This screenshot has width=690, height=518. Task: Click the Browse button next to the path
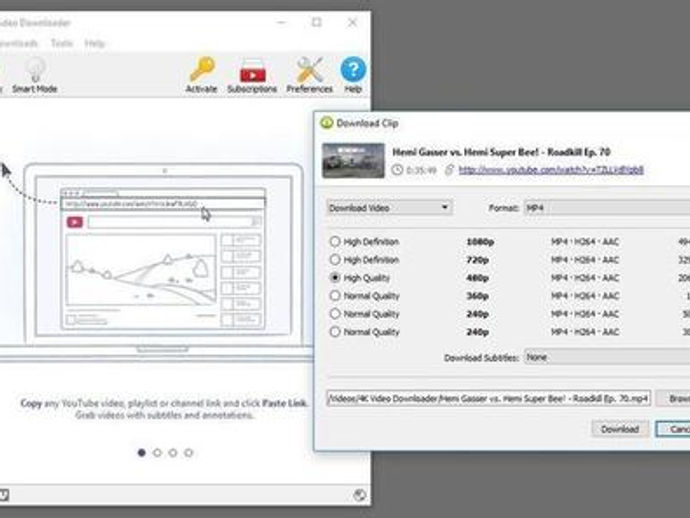coord(673,399)
